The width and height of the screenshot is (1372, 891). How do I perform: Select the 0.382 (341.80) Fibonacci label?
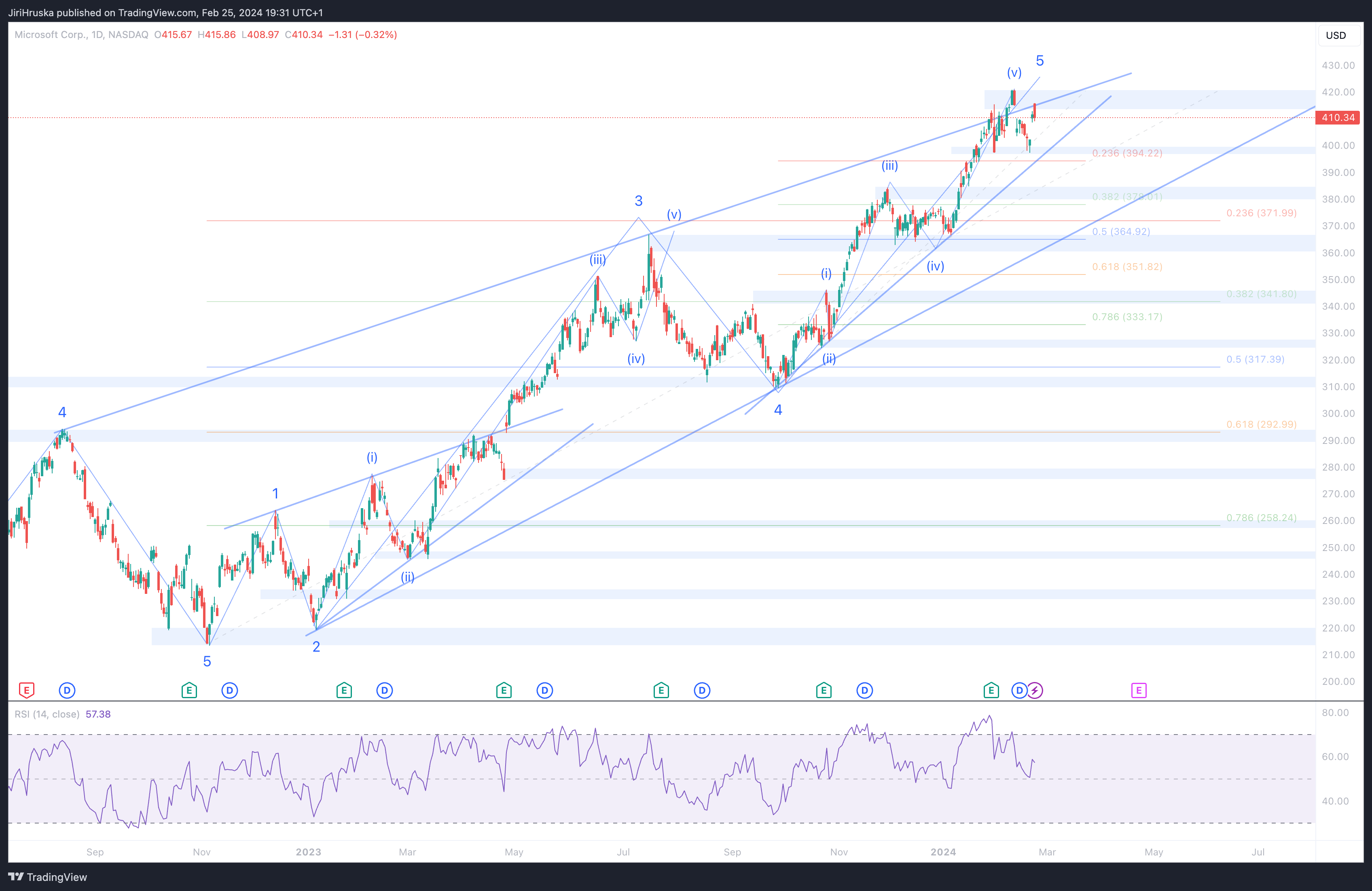click(x=1261, y=293)
